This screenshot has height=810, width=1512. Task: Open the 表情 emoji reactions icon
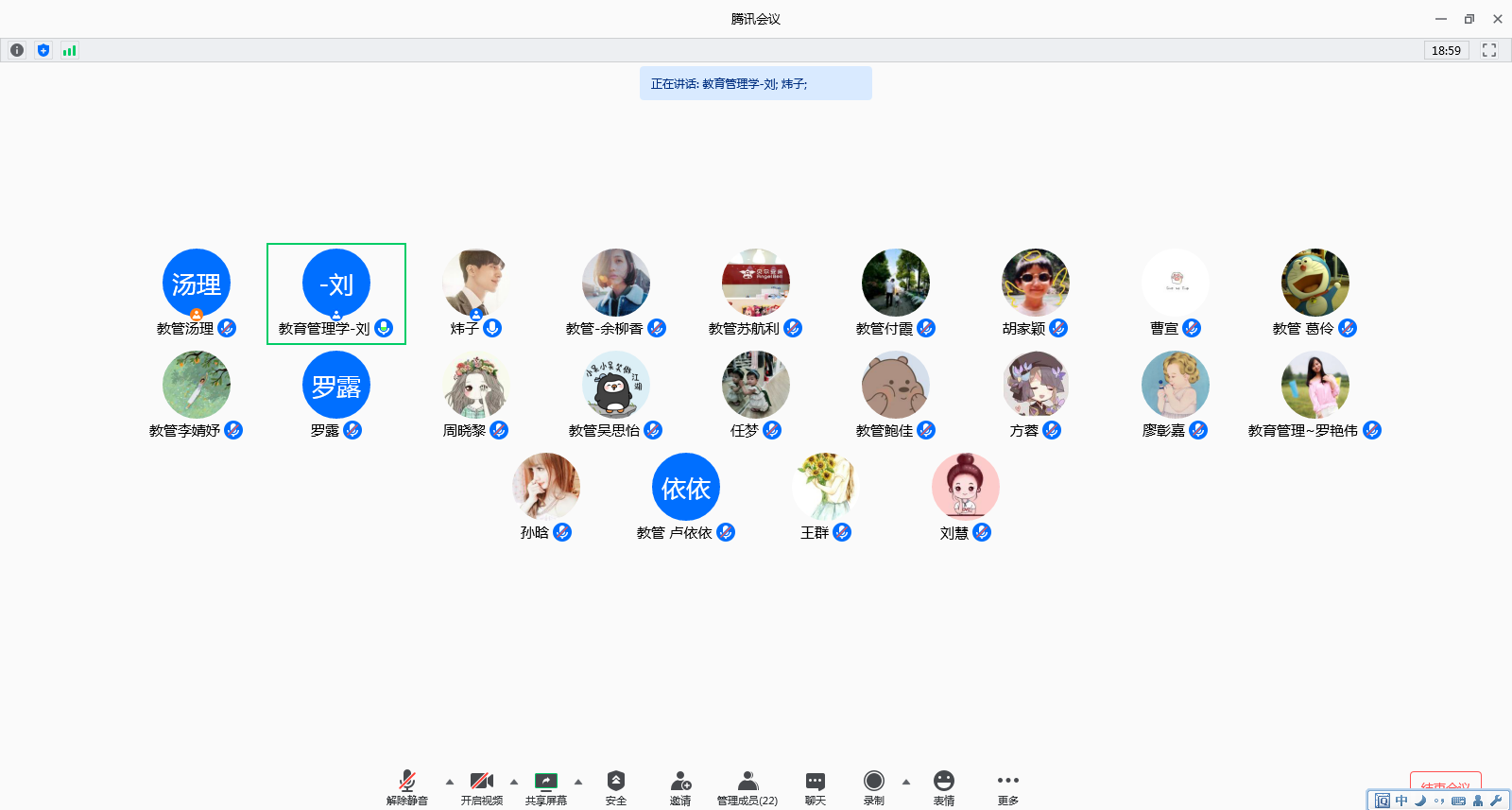[x=944, y=785]
